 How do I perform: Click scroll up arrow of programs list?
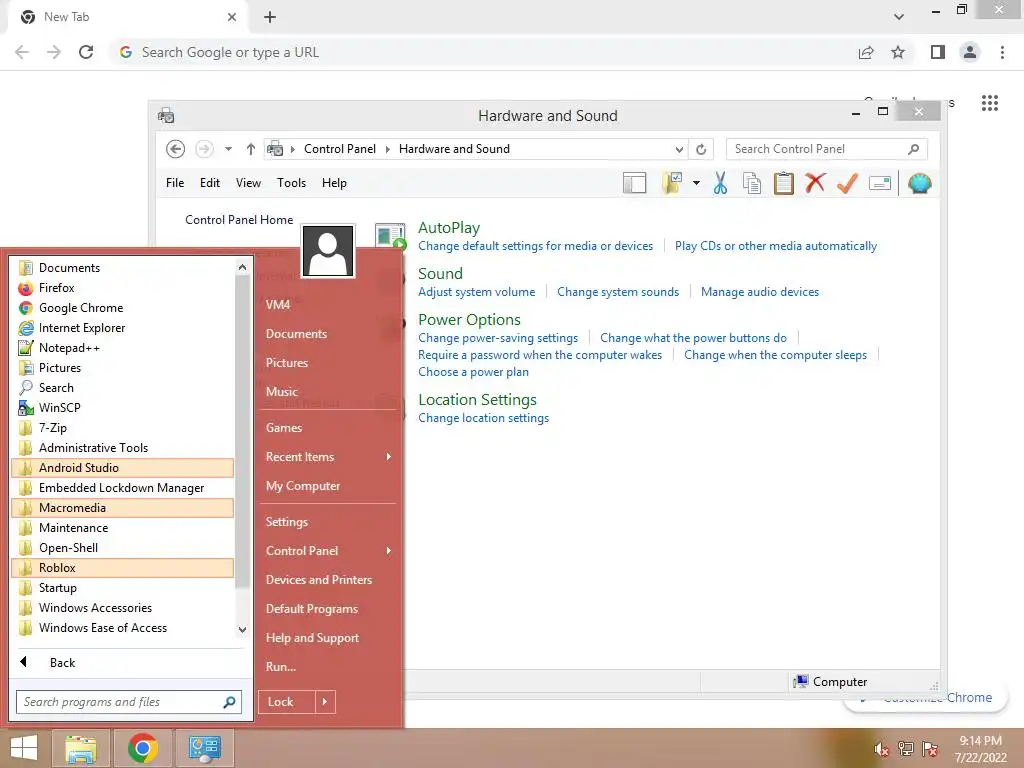(242, 267)
